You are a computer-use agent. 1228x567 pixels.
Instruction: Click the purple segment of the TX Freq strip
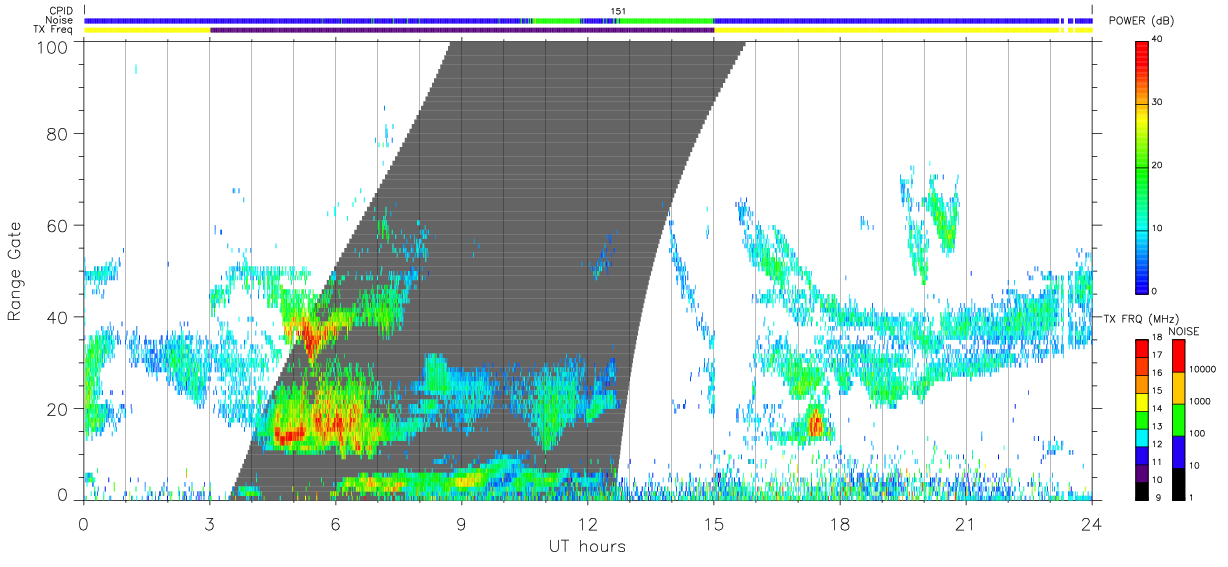(x=462, y=30)
